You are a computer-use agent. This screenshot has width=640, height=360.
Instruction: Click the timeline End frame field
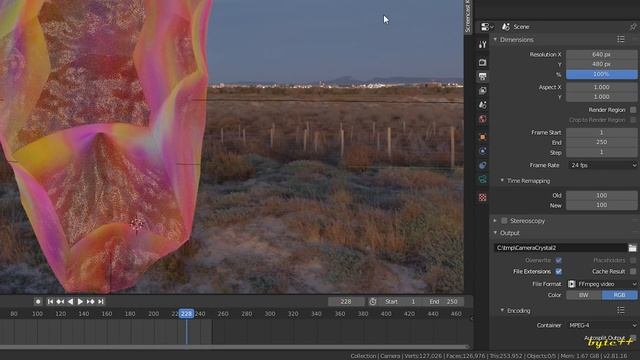pyautogui.click(x=443, y=302)
